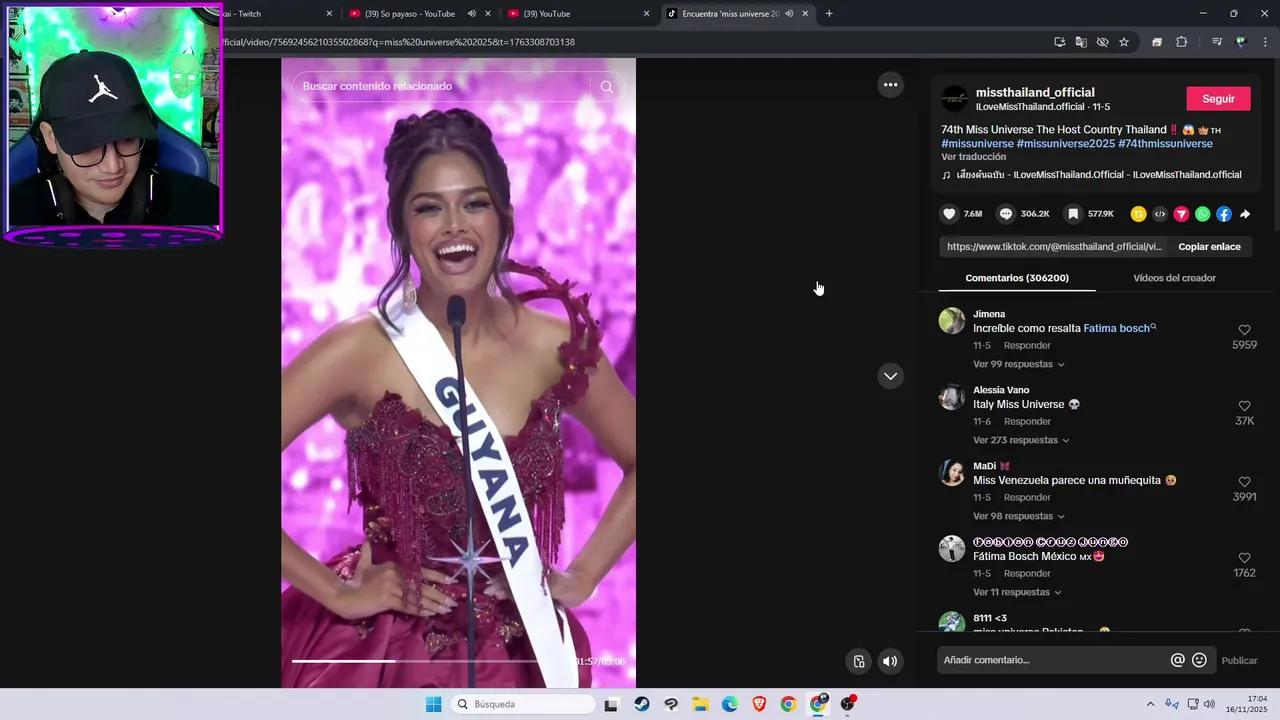The height and width of the screenshot is (720, 1280).
Task: Switch to Comentarios (306200) tab
Action: pyautogui.click(x=1017, y=278)
